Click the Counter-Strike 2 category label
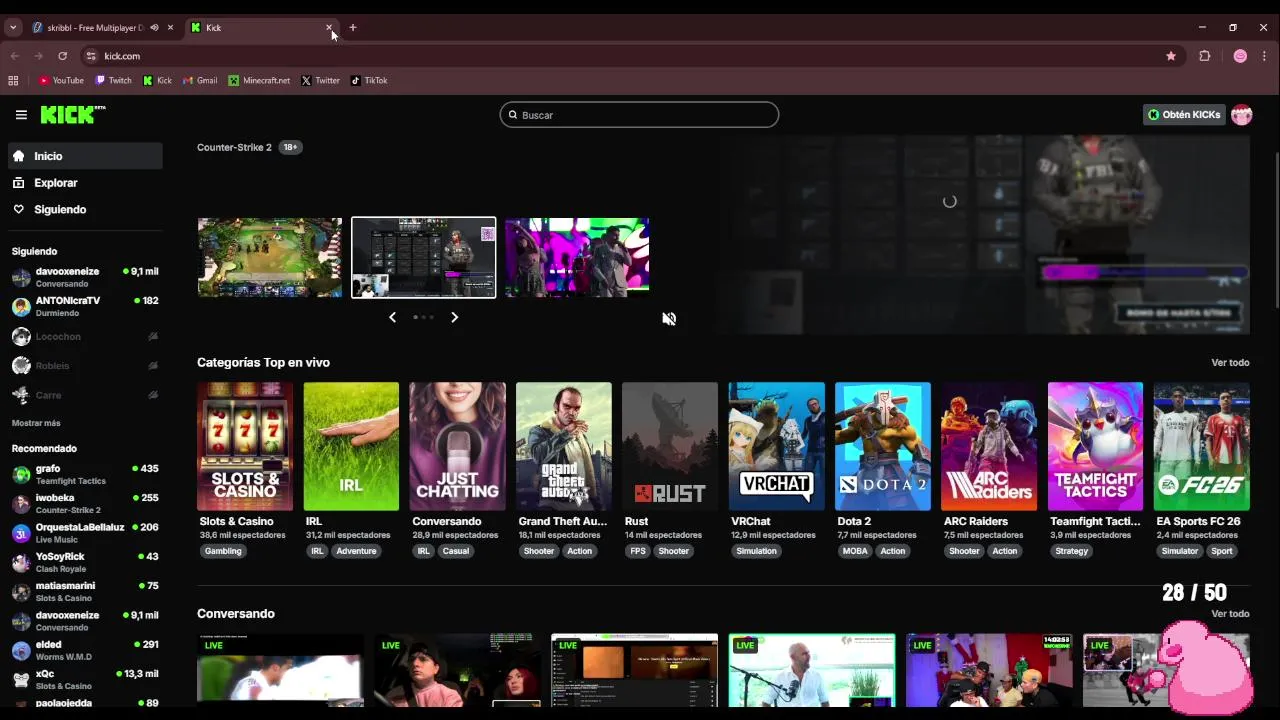Image resolution: width=1280 pixels, height=720 pixels. click(x=234, y=147)
